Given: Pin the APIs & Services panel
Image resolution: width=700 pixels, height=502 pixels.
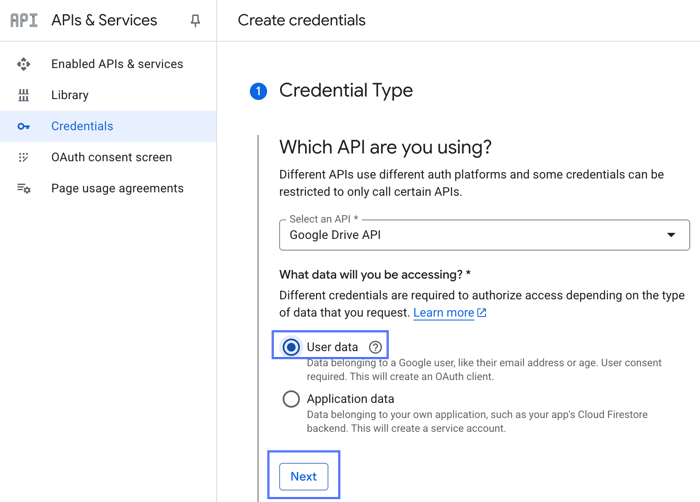Looking at the screenshot, I should coord(195,21).
